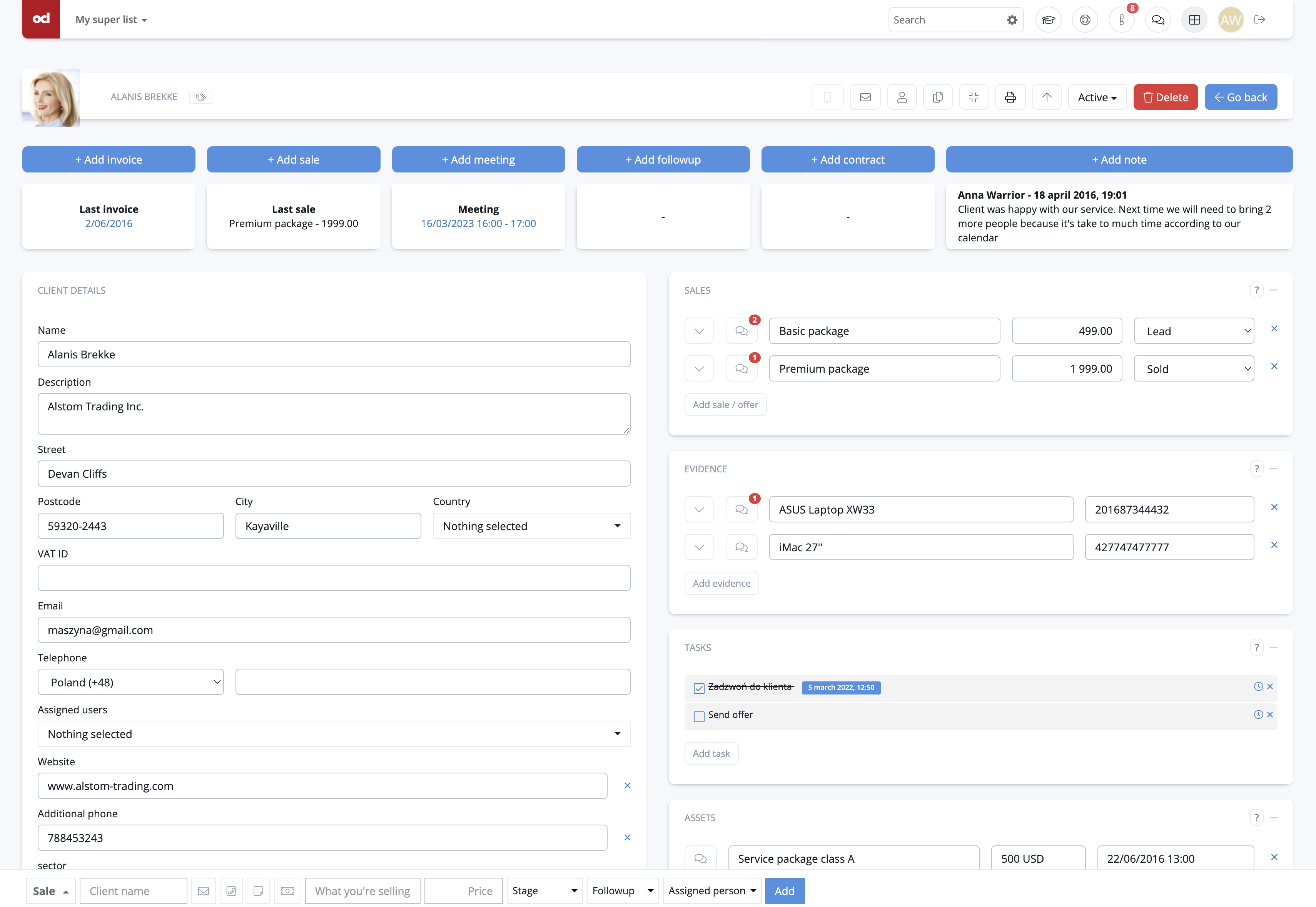The width and height of the screenshot is (1316, 907).
Task: Click the Alanis Brekke profile photo
Action: click(x=51, y=98)
